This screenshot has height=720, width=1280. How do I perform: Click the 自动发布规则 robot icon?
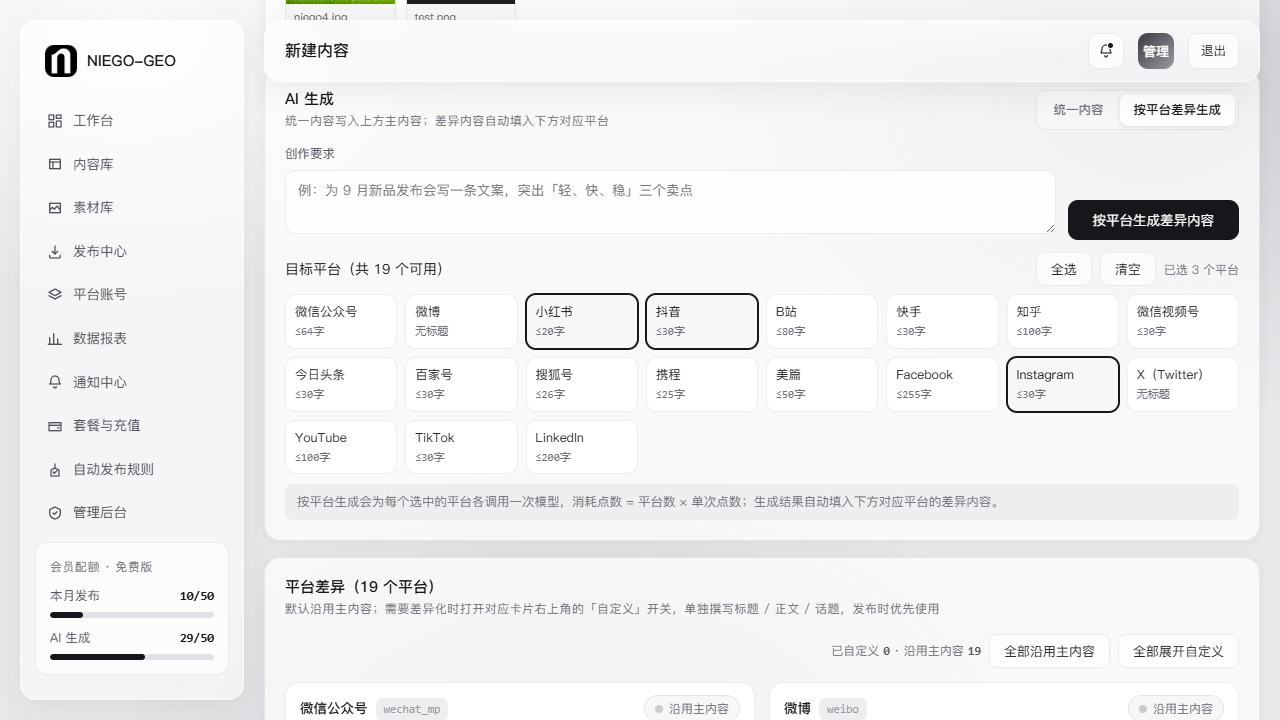pos(55,470)
